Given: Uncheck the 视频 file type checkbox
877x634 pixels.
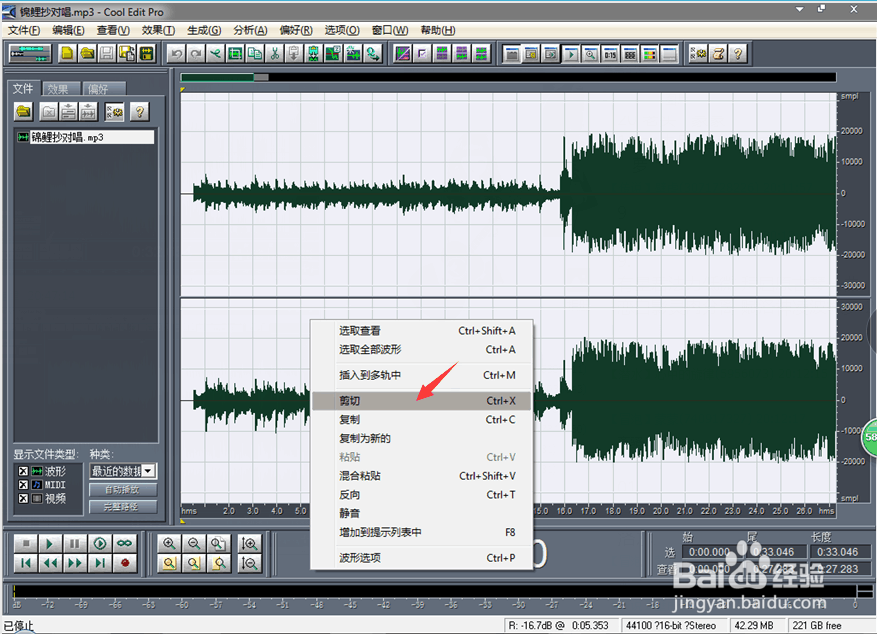Looking at the screenshot, I should [x=23, y=498].
